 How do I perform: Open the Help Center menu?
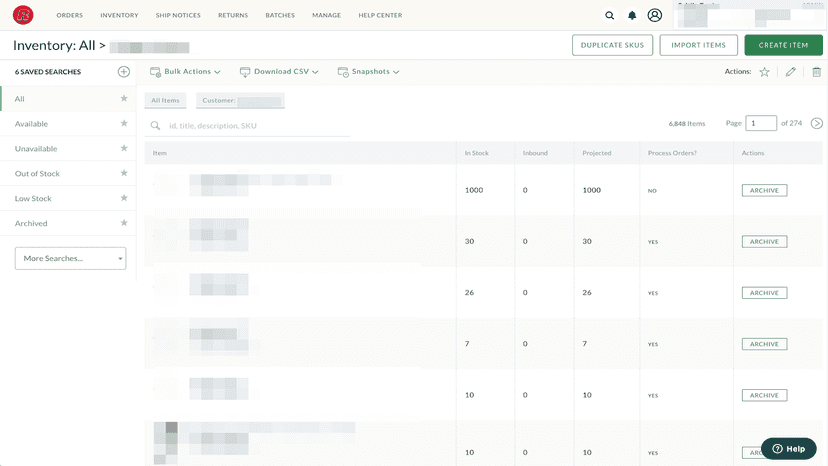[x=380, y=15]
